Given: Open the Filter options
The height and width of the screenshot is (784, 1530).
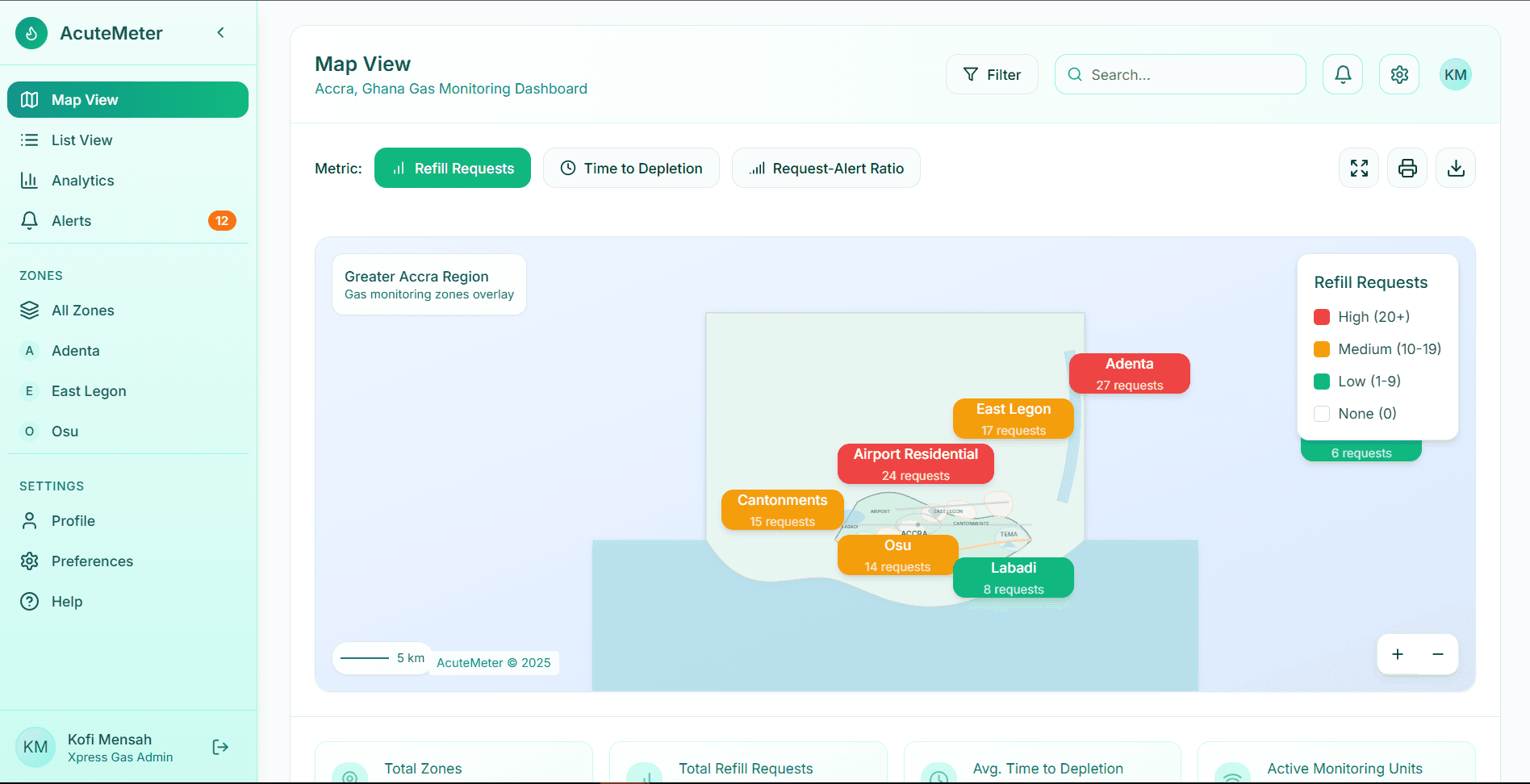Looking at the screenshot, I should pos(992,74).
